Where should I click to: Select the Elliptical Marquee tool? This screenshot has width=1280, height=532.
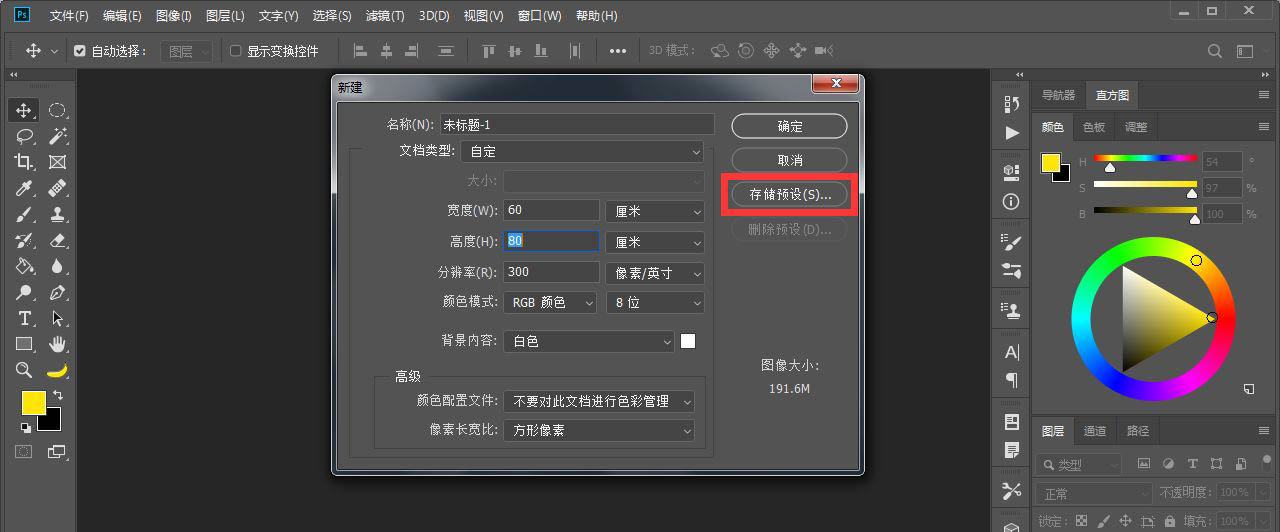click(57, 110)
